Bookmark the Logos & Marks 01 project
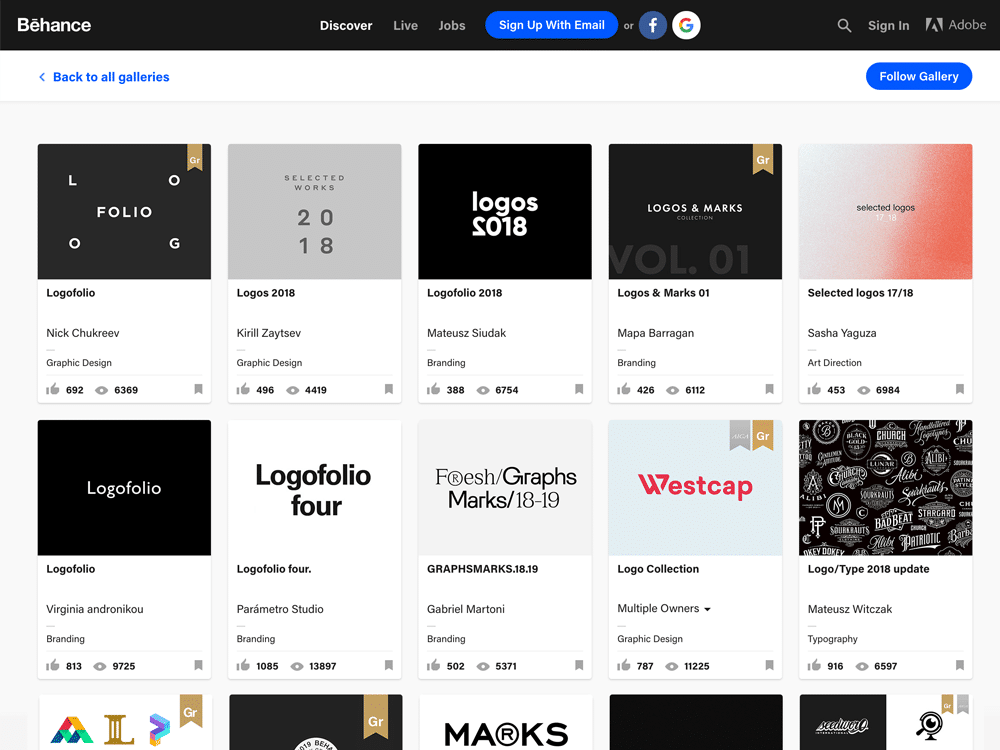Image resolution: width=1000 pixels, height=750 pixels. tap(769, 389)
